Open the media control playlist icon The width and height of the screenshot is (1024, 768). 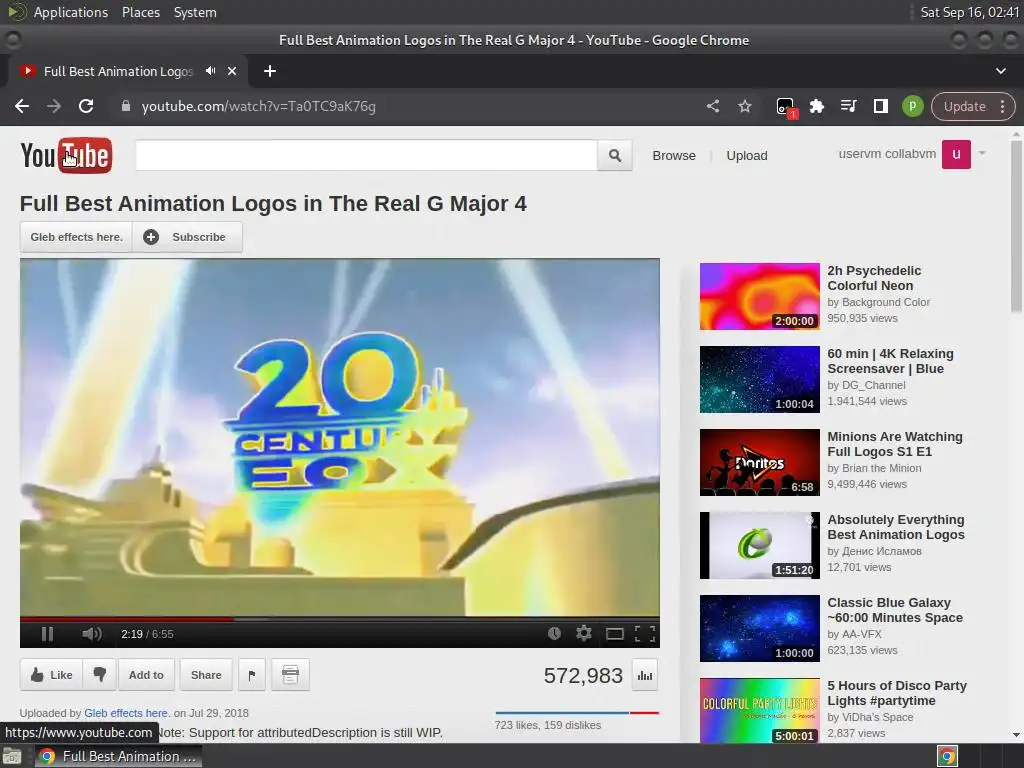click(848, 106)
